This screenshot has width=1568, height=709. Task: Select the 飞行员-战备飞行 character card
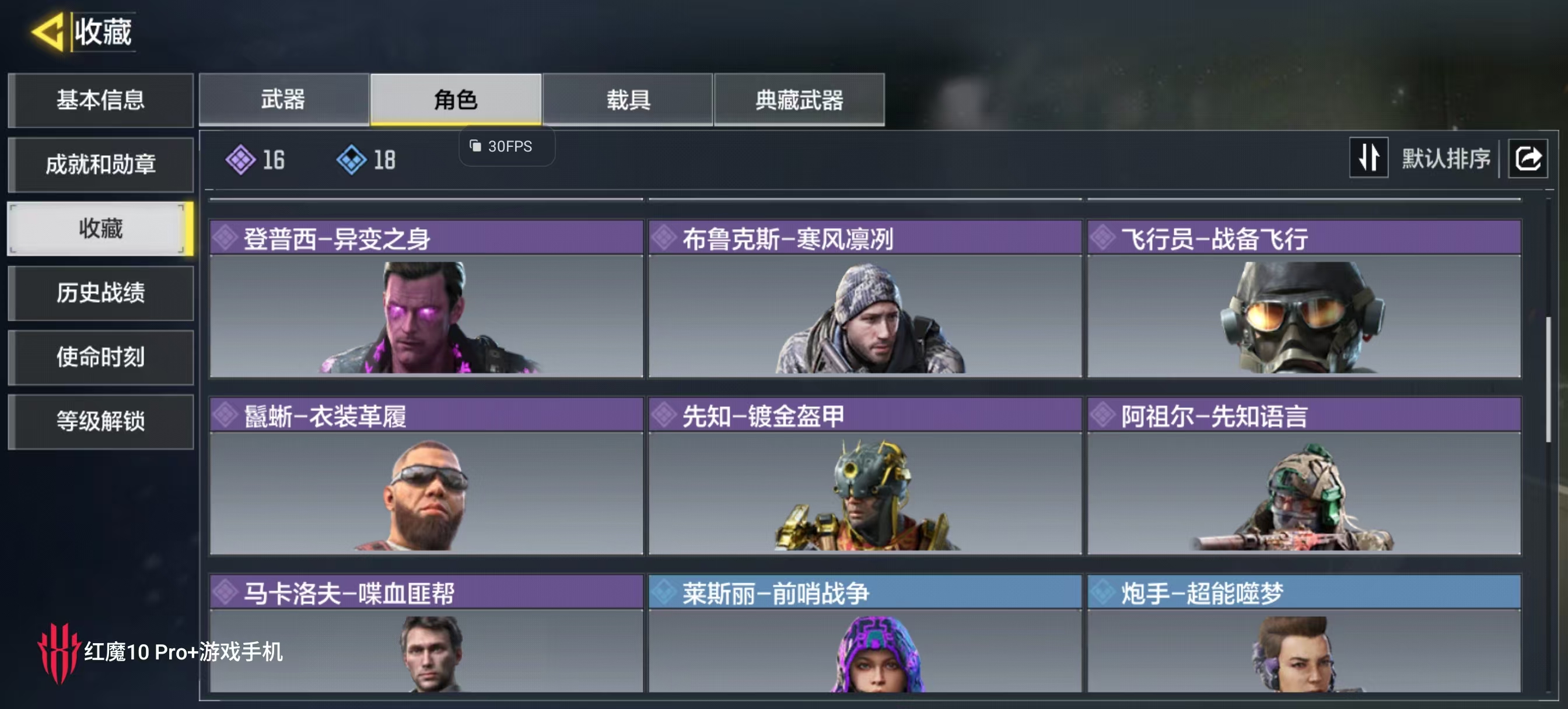point(1304,299)
